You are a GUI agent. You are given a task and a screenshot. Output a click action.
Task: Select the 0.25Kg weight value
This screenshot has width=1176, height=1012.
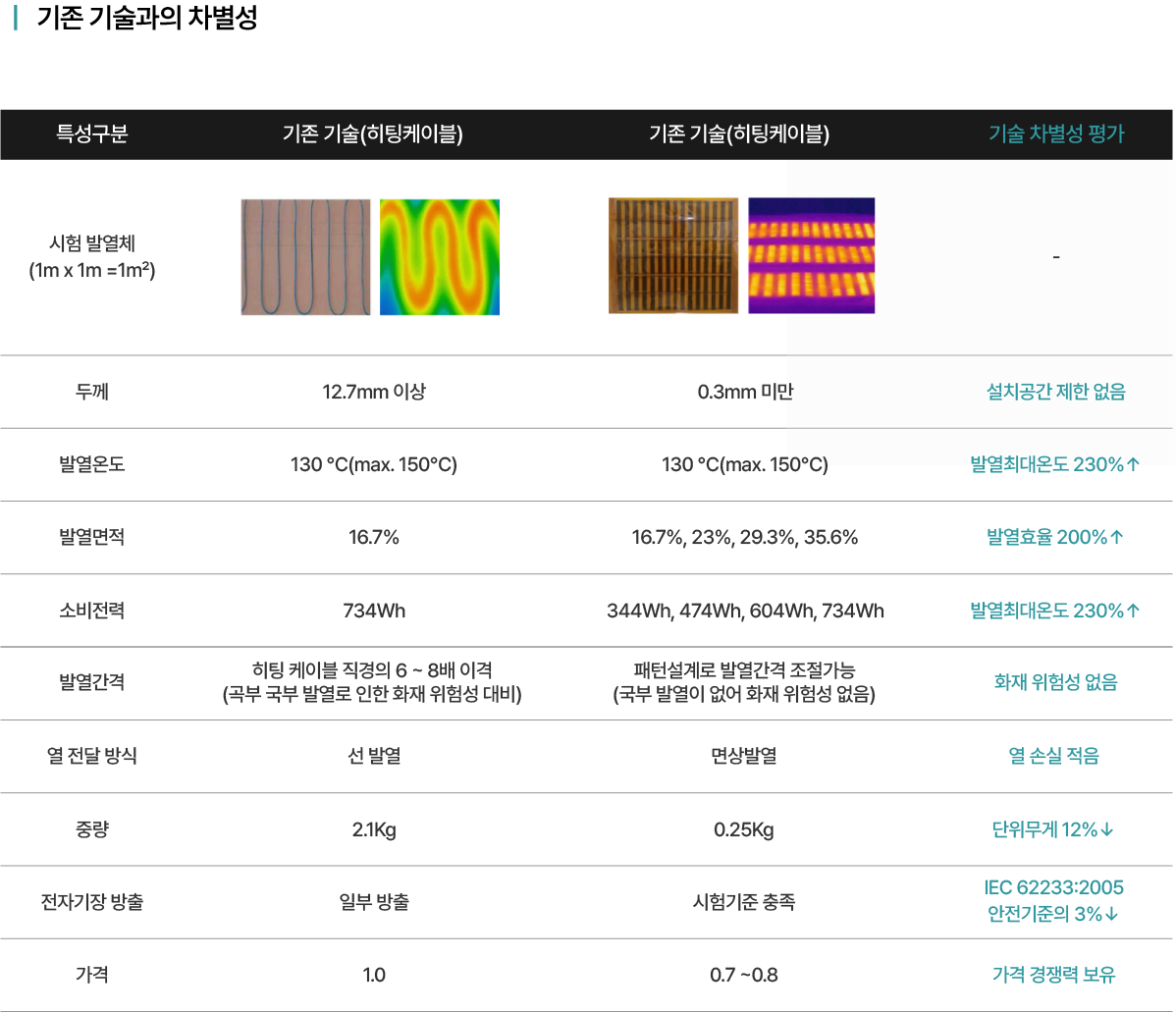click(x=744, y=830)
